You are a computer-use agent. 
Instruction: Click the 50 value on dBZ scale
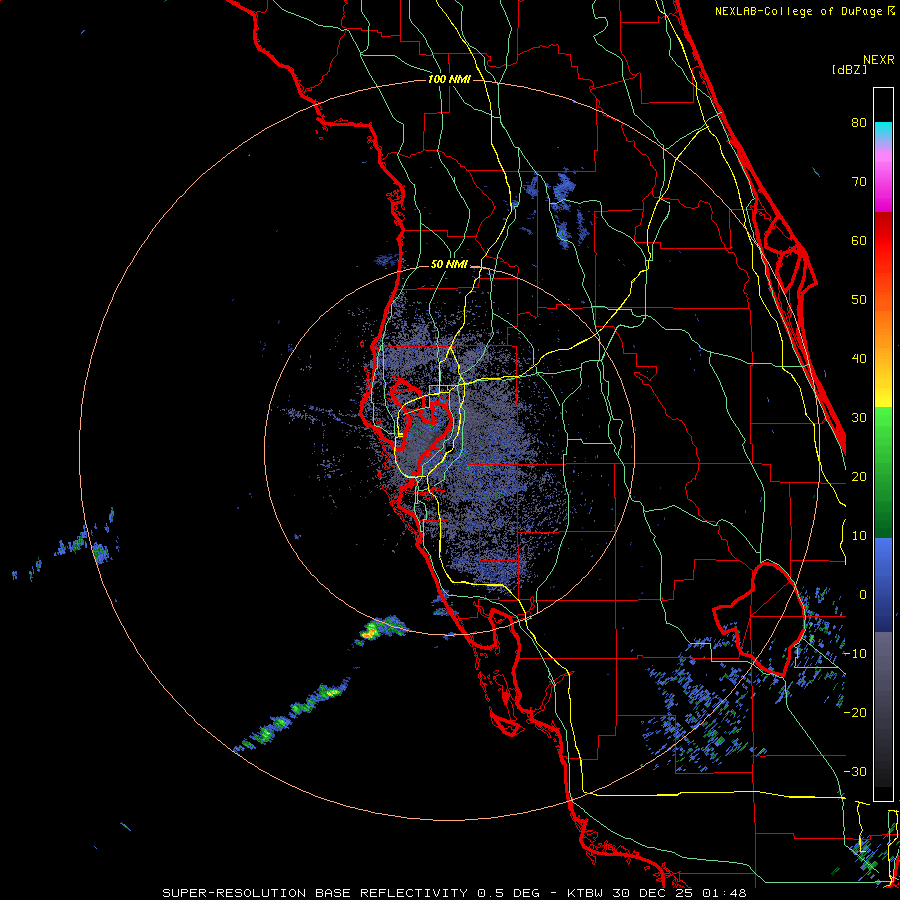859,300
